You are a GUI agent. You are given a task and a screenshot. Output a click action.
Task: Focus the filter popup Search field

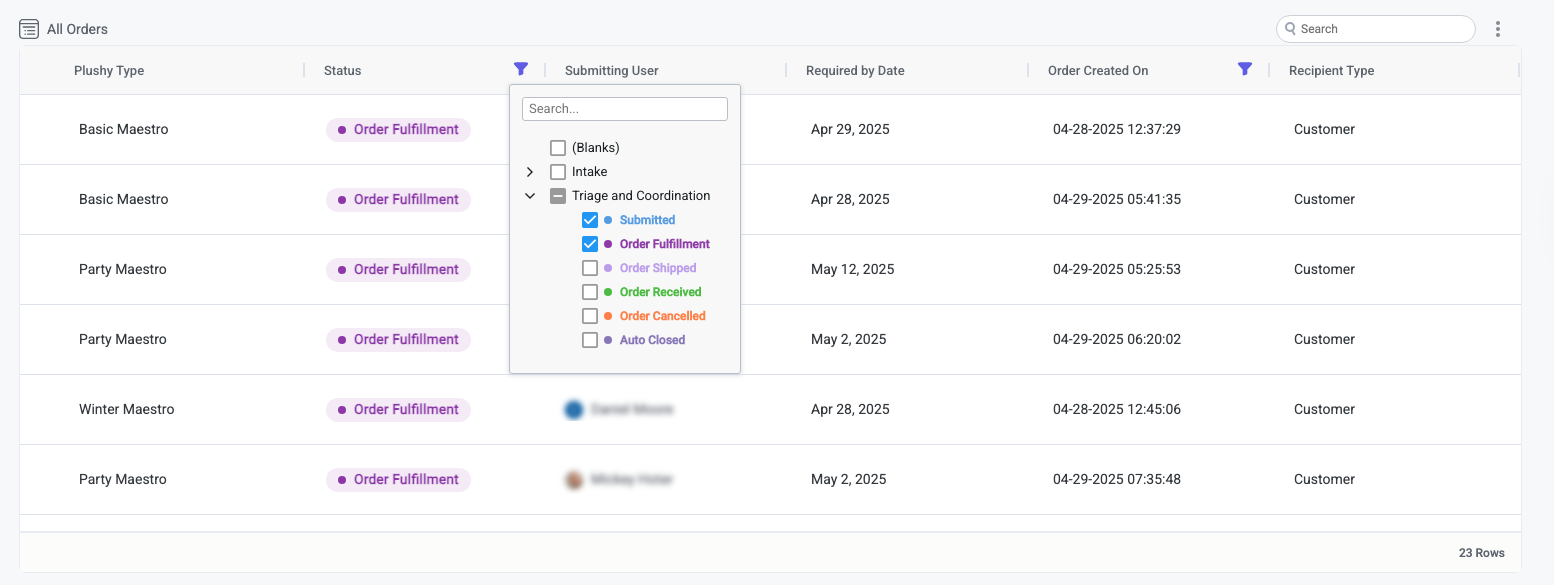point(625,109)
